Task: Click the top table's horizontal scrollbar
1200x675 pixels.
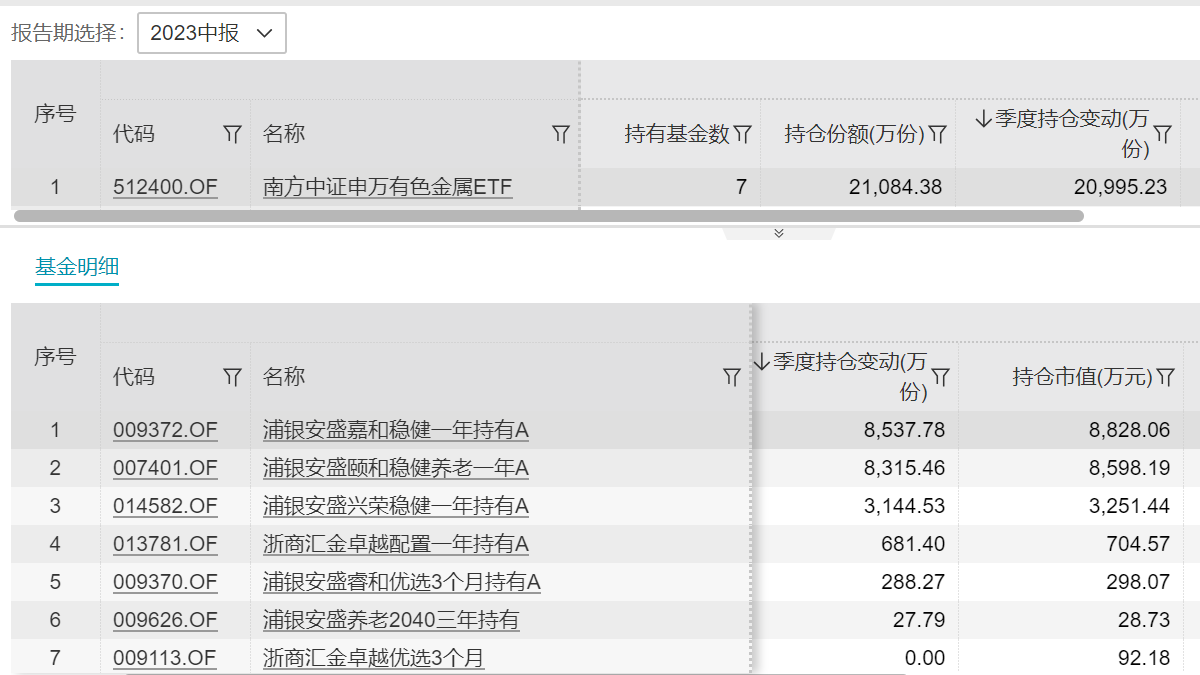Action: click(x=548, y=215)
